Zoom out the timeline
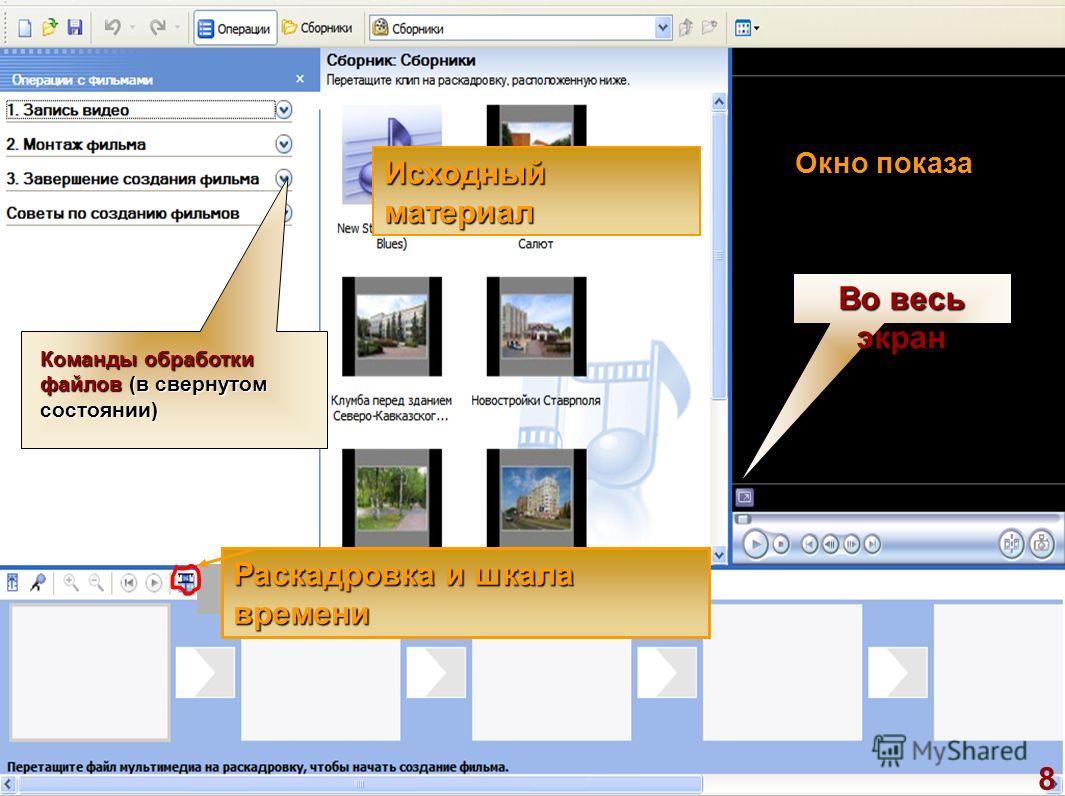 click(96, 583)
